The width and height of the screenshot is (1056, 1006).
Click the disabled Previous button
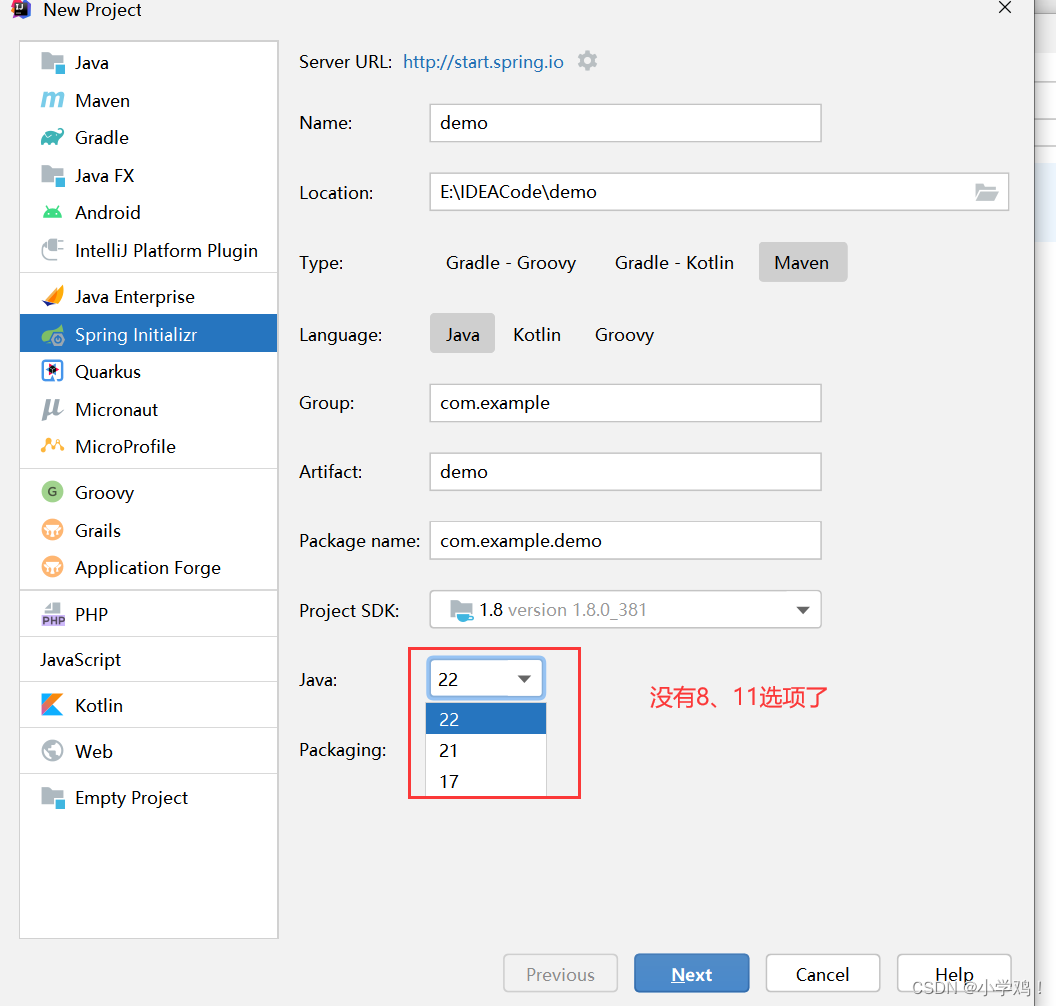pyautogui.click(x=560, y=974)
